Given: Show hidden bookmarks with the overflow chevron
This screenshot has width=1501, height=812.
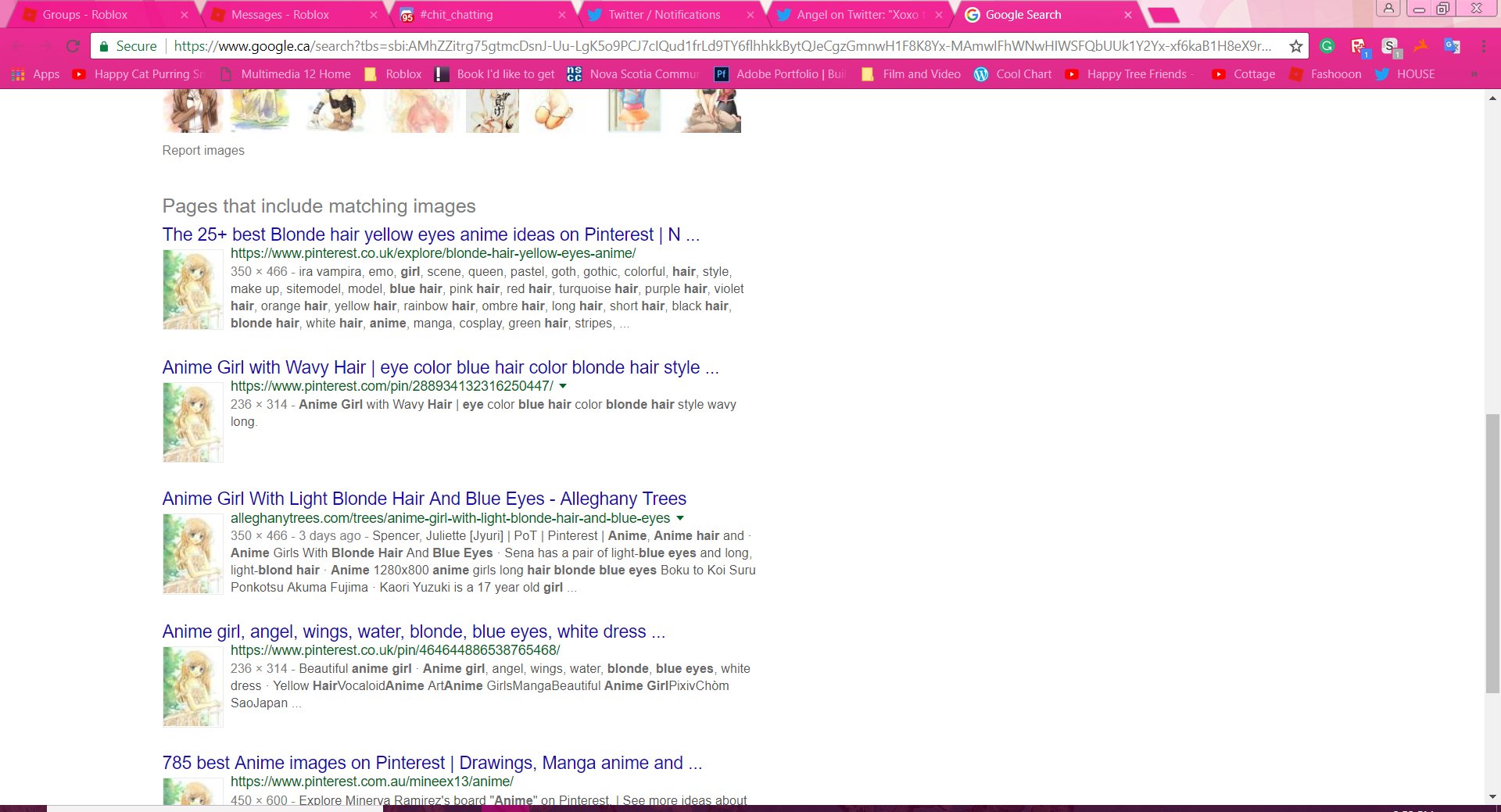Looking at the screenshot, I should 1474,74.
